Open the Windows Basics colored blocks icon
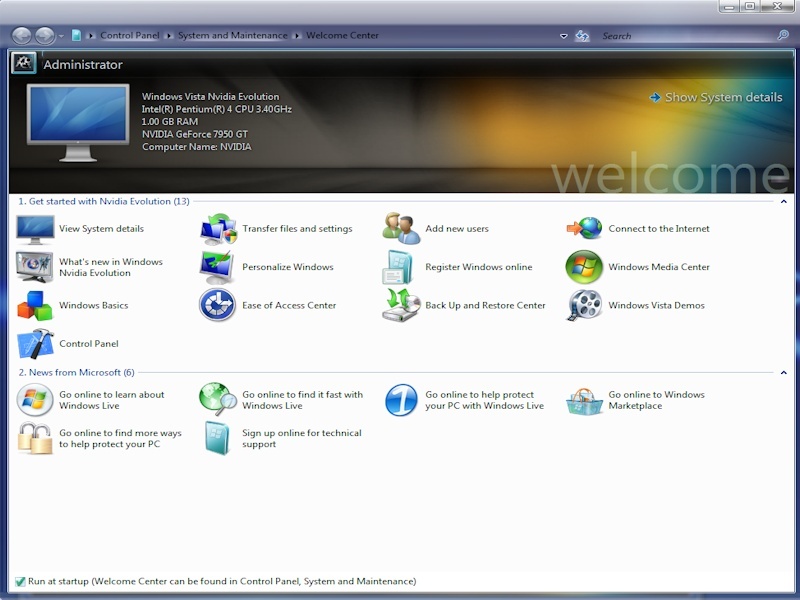The image size is (800, 600). click(35, 306)
